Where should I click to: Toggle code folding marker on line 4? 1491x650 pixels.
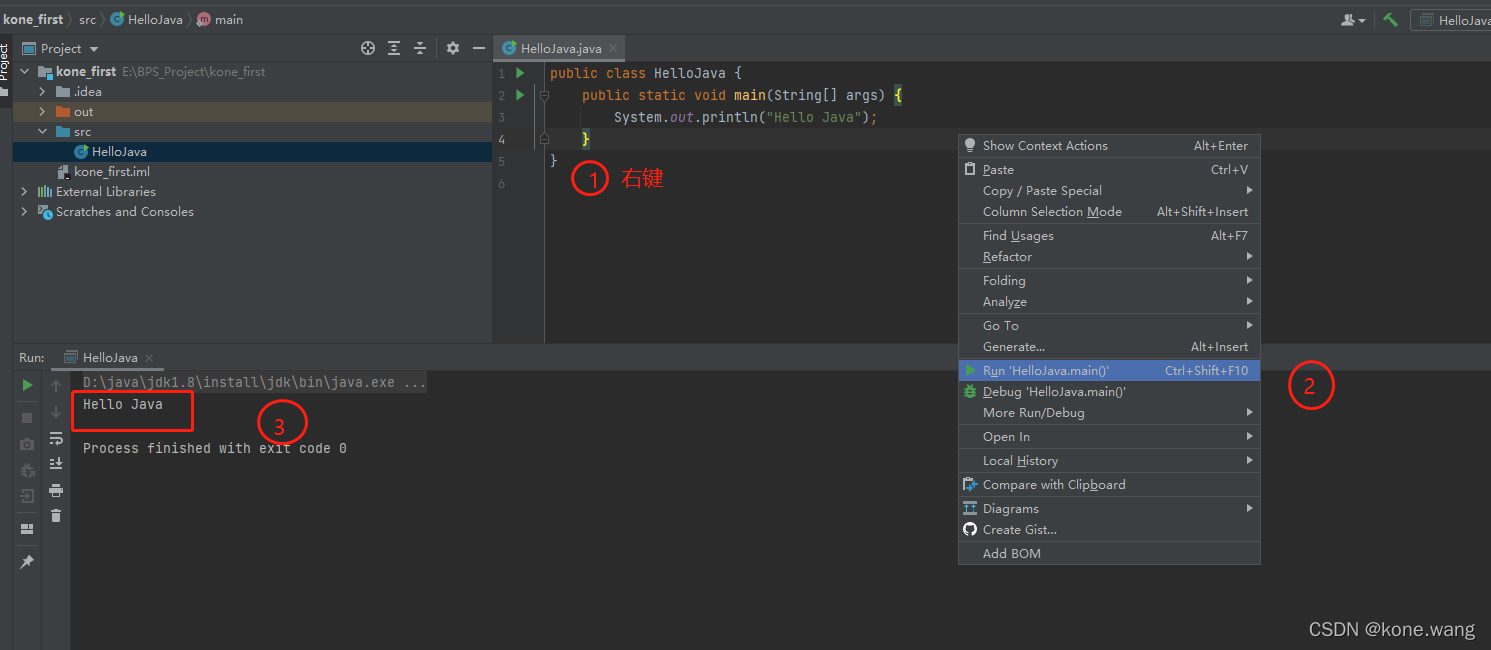[x=544, y=139]
